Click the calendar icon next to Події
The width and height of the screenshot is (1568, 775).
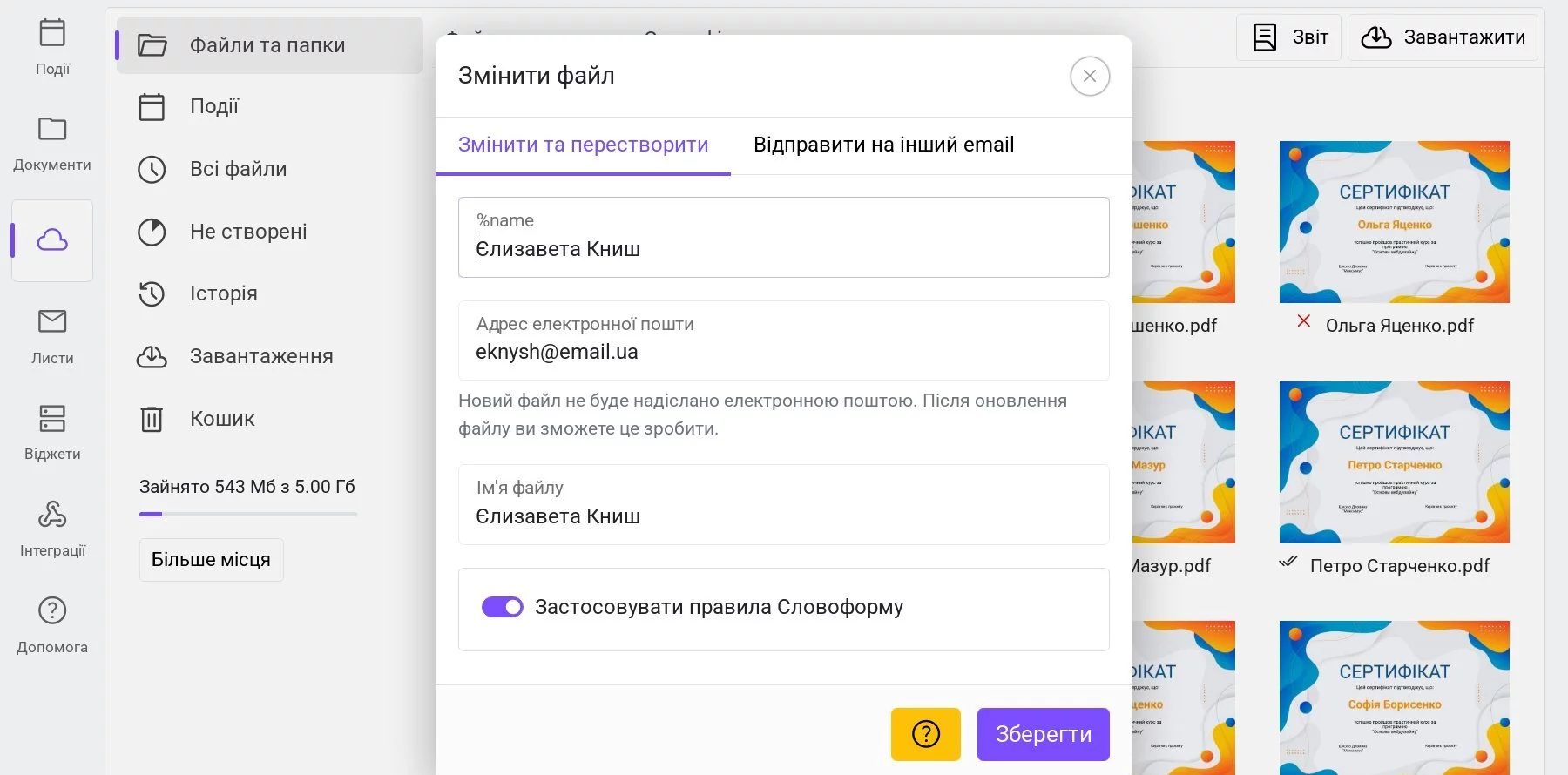coord(152,107)
